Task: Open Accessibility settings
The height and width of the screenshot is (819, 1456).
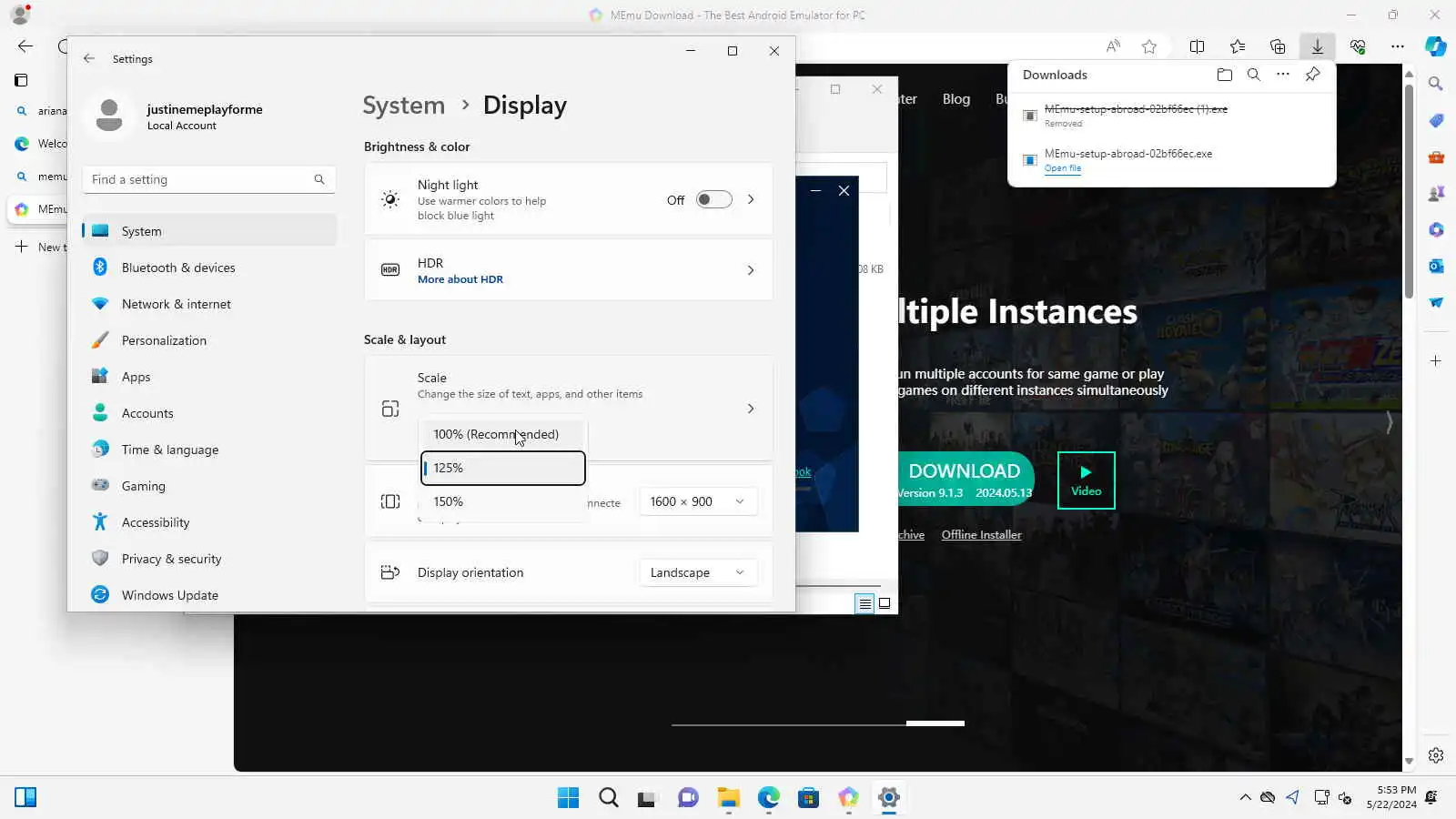Action: [x=209, y=522]
